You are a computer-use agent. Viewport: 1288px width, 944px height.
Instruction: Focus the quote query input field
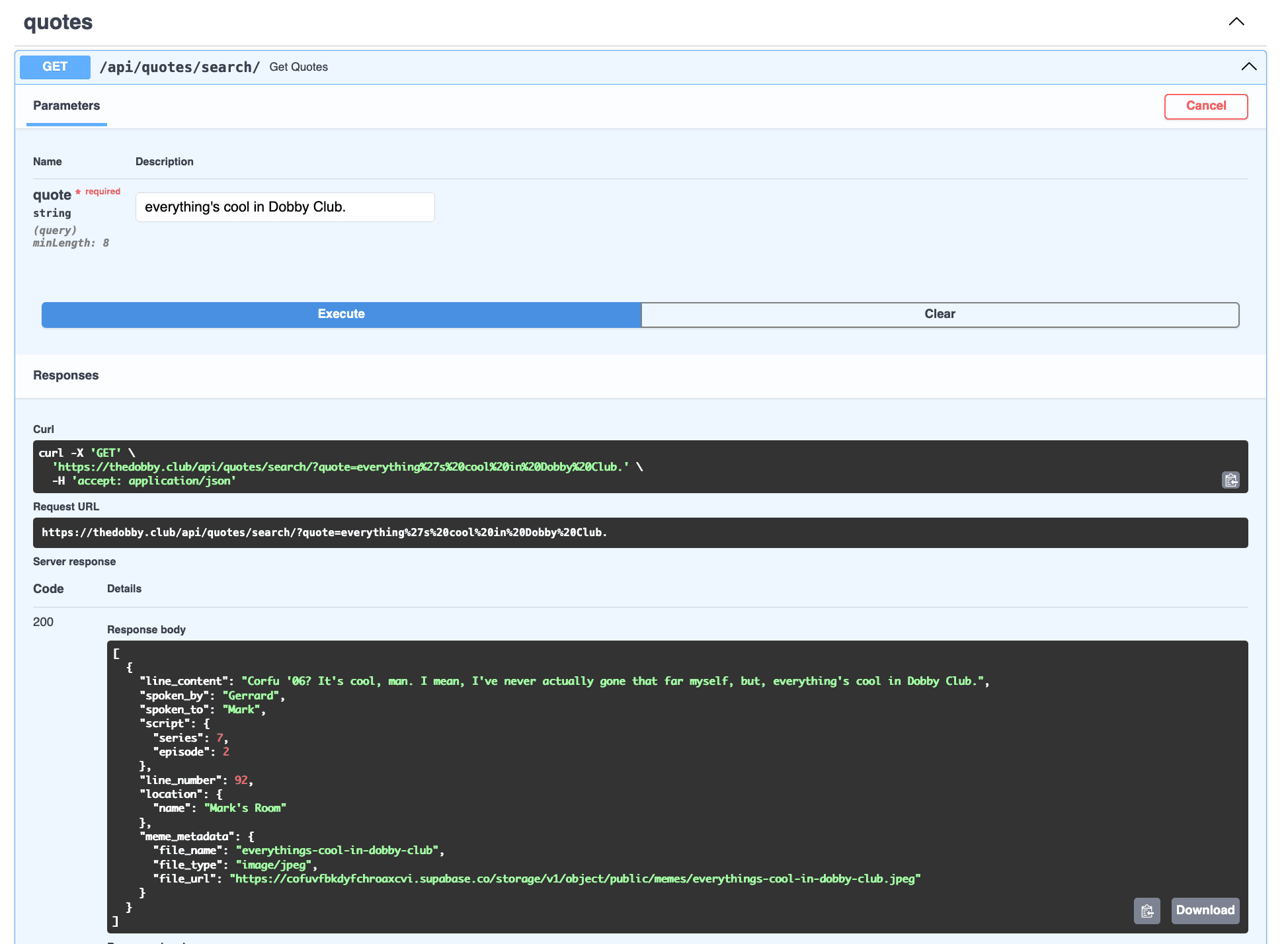point(285,208)
